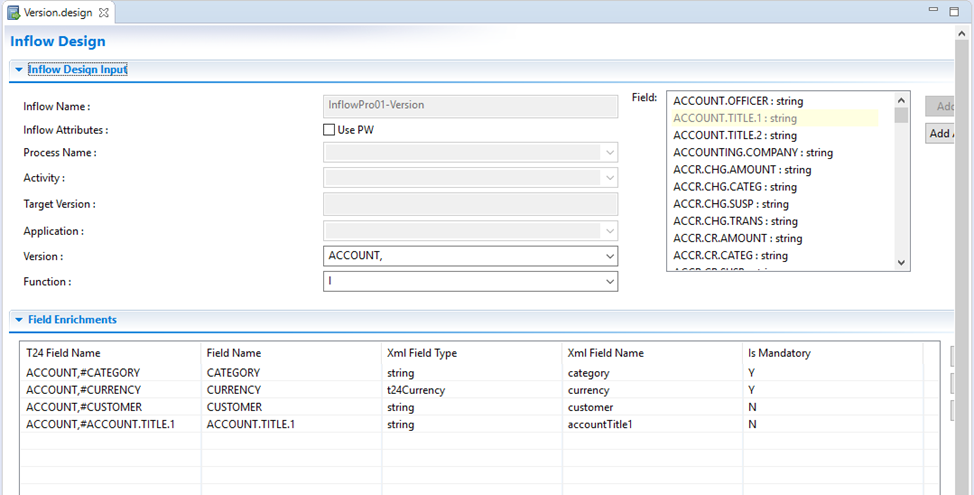Toggle the Use PW checkbox
974x495 pixels.
coord(329,129)
